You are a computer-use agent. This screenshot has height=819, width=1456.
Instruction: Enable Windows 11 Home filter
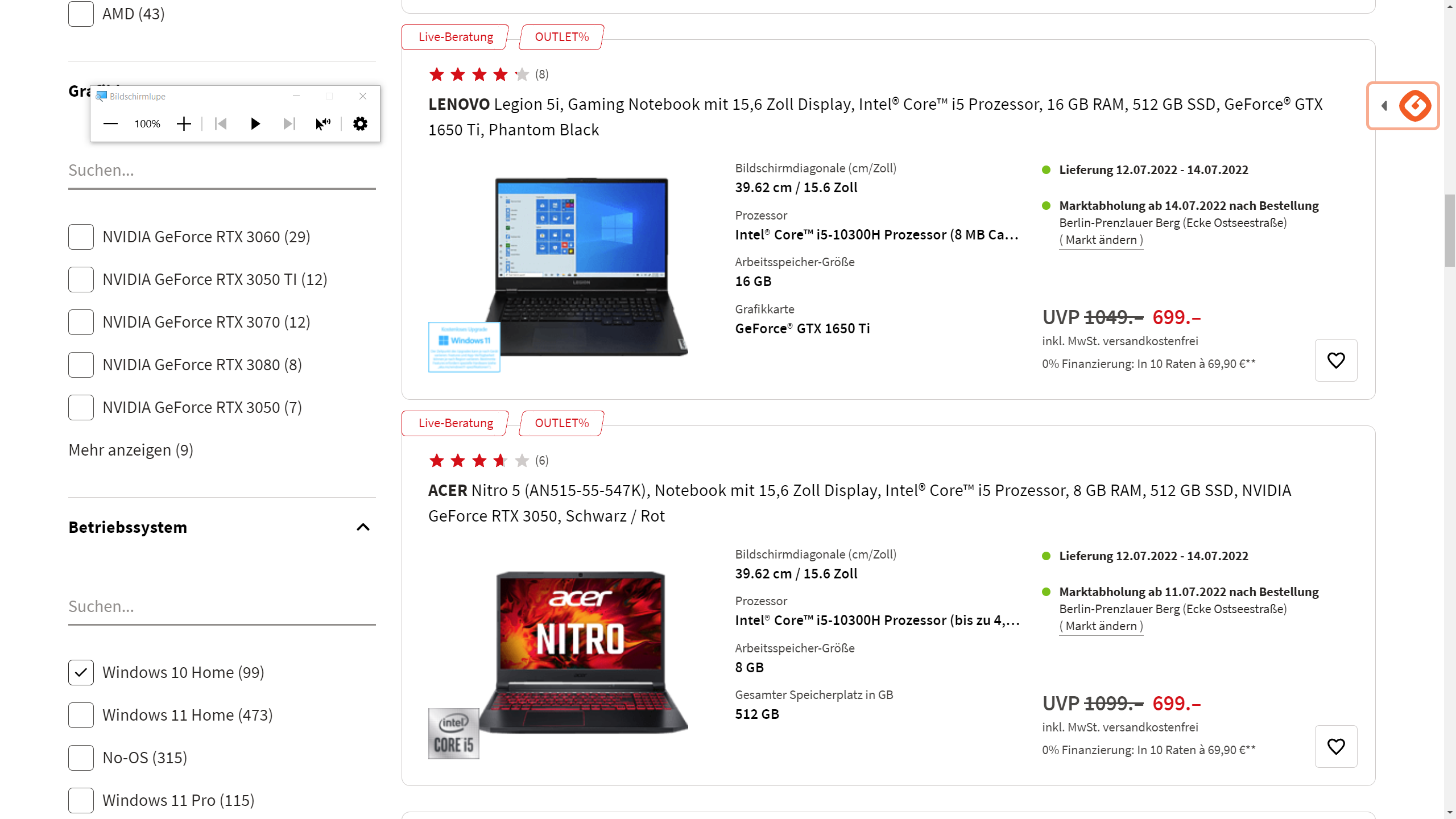pos(81,715)
